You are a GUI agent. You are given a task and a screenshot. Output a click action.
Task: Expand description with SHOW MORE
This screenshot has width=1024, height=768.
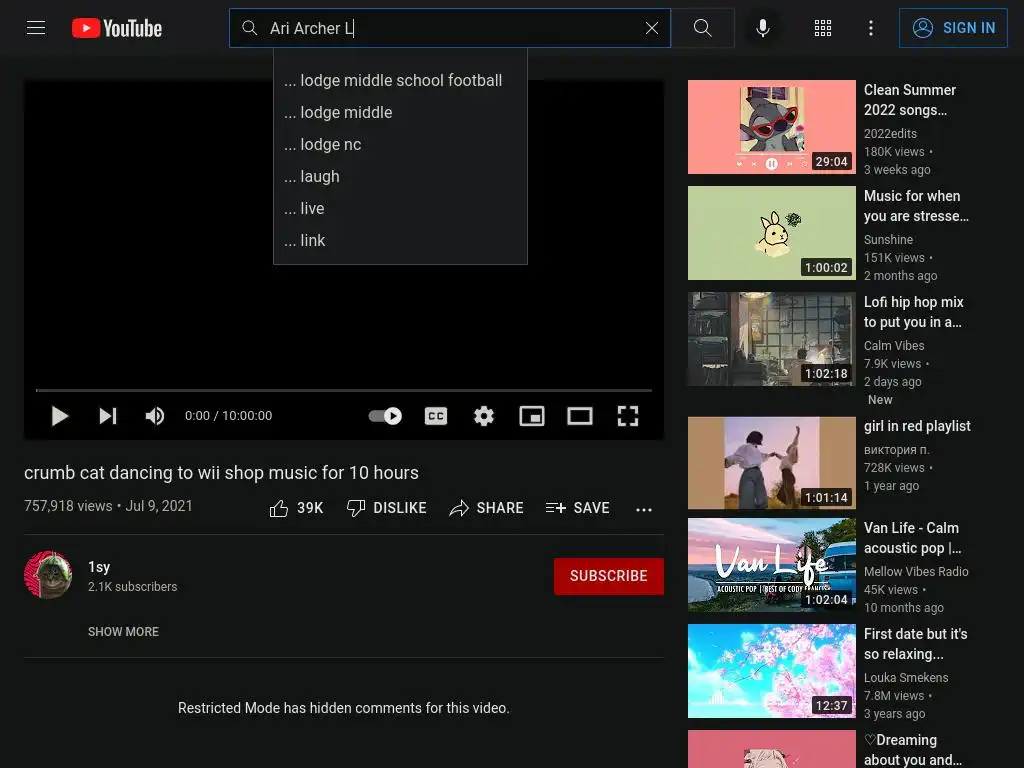[123, 632]
